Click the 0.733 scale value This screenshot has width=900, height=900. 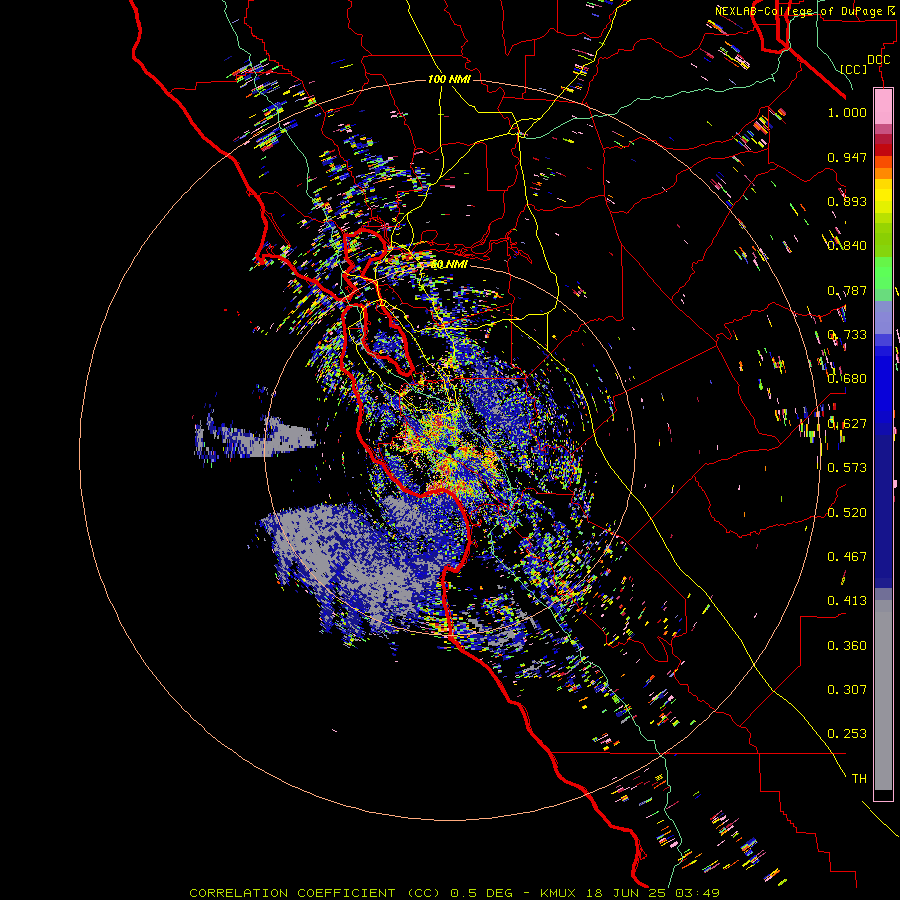pos(847,335)
